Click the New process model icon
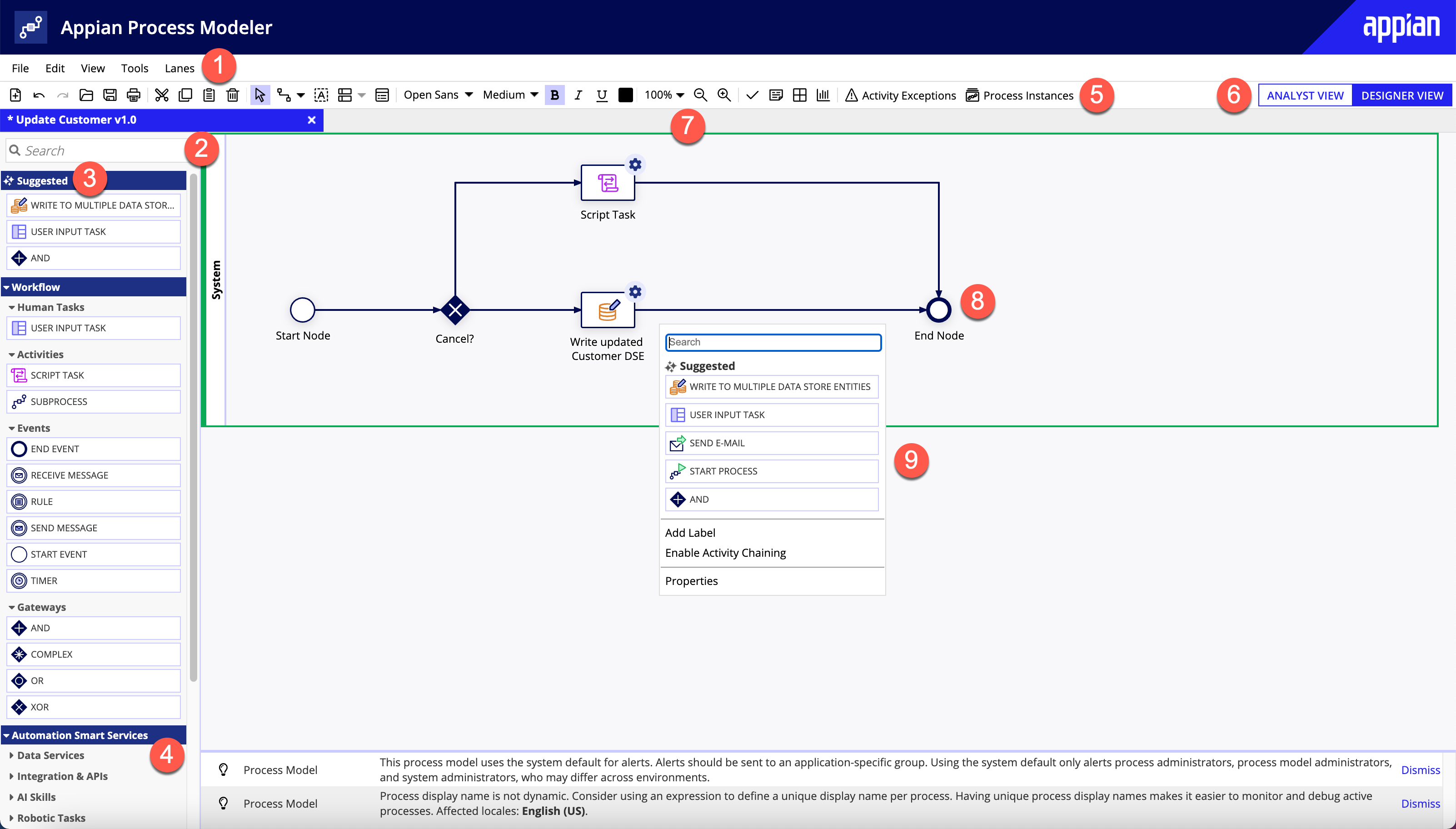This screenshot has height=829, width=1456. (x=15, y=95)
